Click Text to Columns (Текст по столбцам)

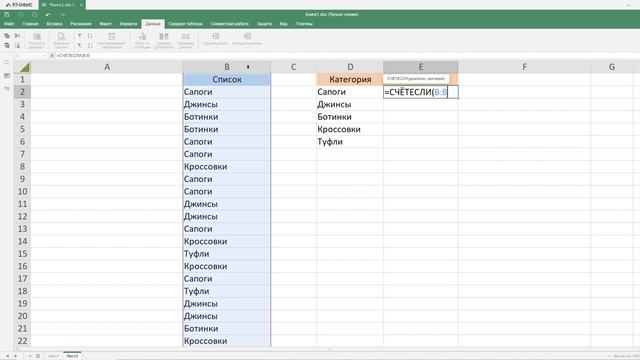[x=142, y=40]
